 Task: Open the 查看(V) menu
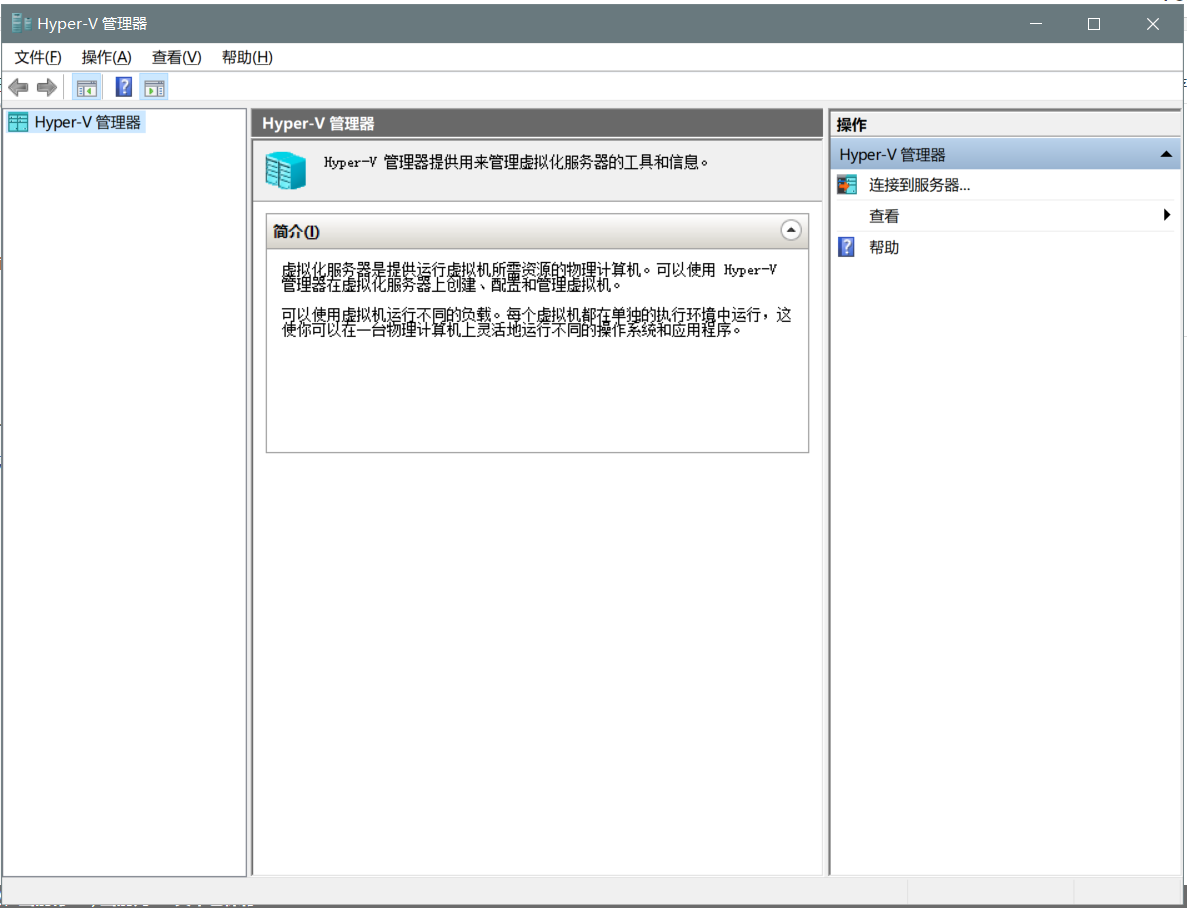tap(176, 58)
